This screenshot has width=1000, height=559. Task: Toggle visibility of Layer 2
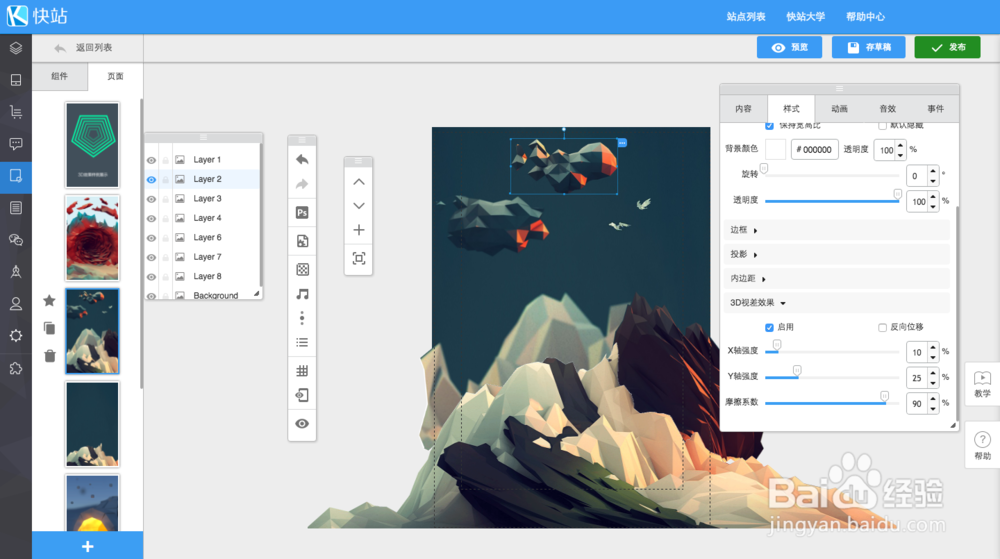(151, 180)
